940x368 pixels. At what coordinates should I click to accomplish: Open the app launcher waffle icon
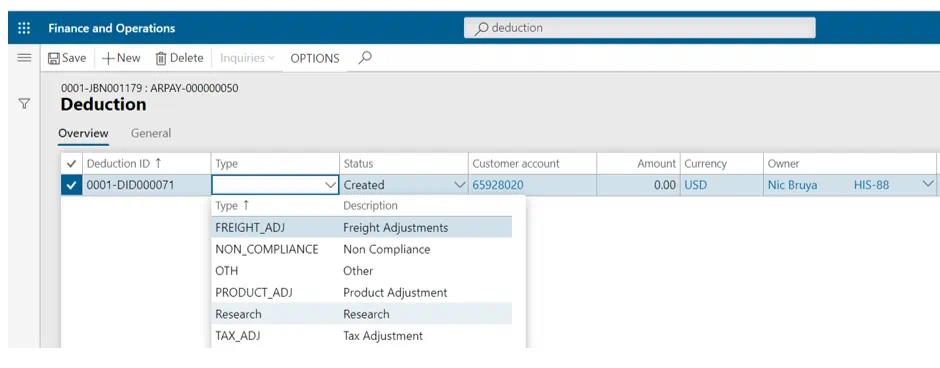(24, 28)
